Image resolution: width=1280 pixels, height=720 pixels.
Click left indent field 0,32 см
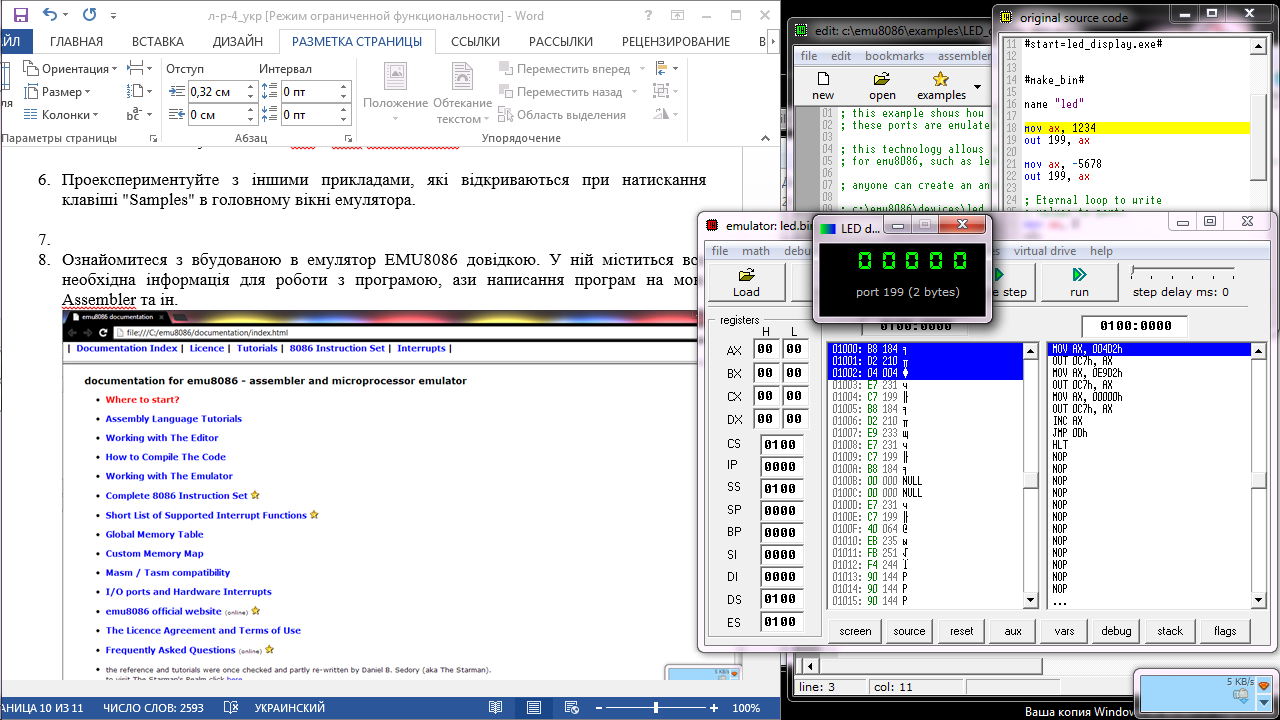(x=215, y=91)
